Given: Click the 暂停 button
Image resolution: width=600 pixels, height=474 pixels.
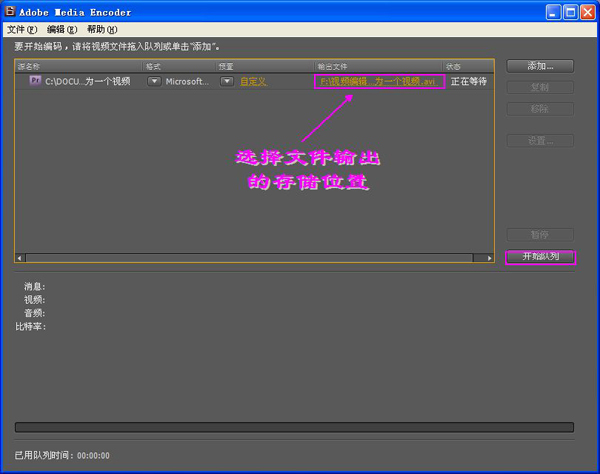Looking at the screenshot, I should (x=540, y=235).
